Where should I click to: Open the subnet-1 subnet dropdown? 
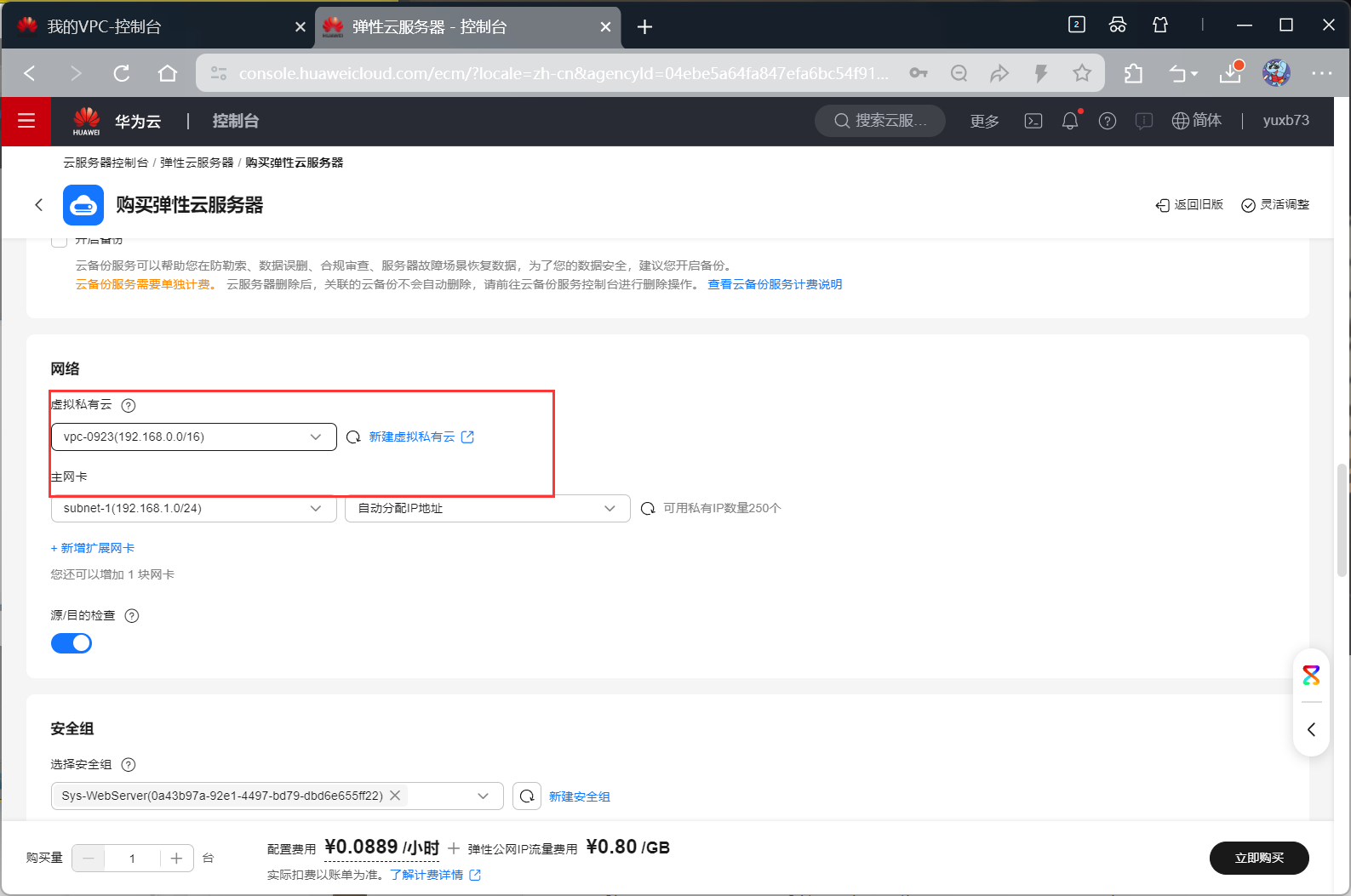tap(194, 508)
